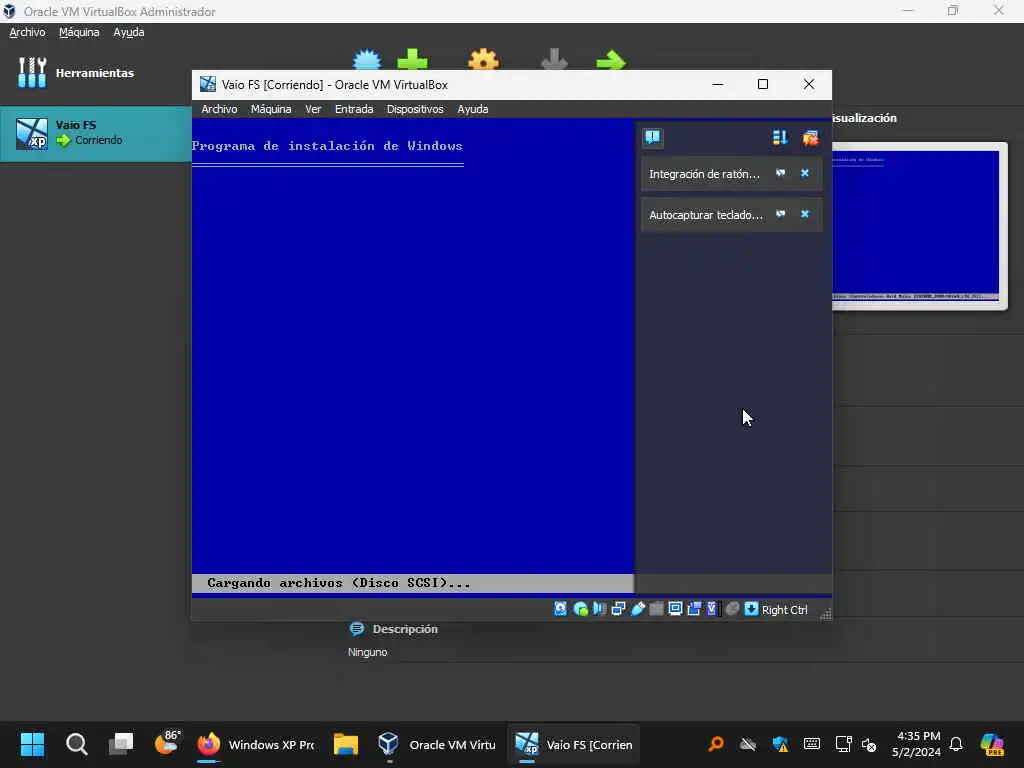Expand the 'Autocapturar teclado…' notification details
This screenshot has width=1024, height=768.
[x=780, y=214]
